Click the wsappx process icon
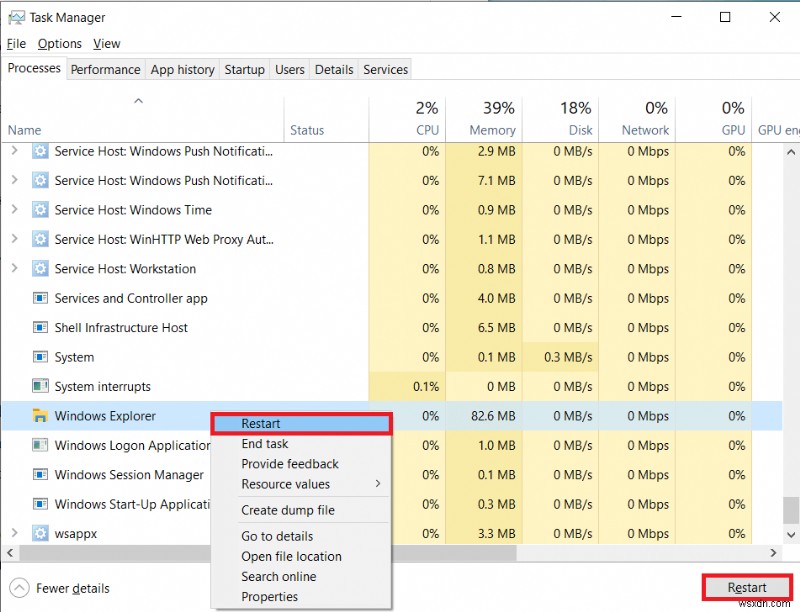This screenshot has height=612, width=800. pos(40,533)
